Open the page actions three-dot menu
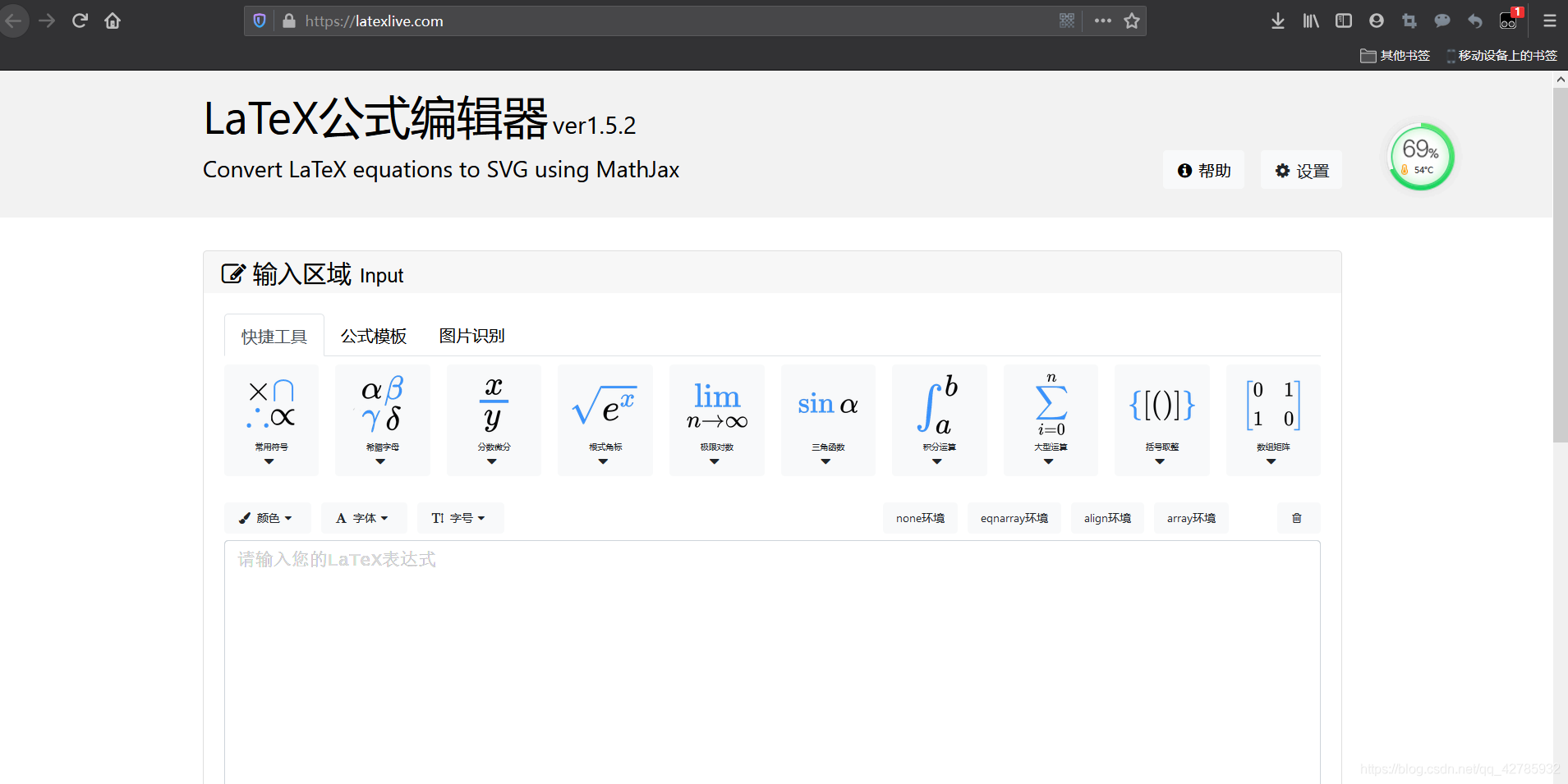Image resolution: width=1568 pixels, height=784 pixels. 1102,21
